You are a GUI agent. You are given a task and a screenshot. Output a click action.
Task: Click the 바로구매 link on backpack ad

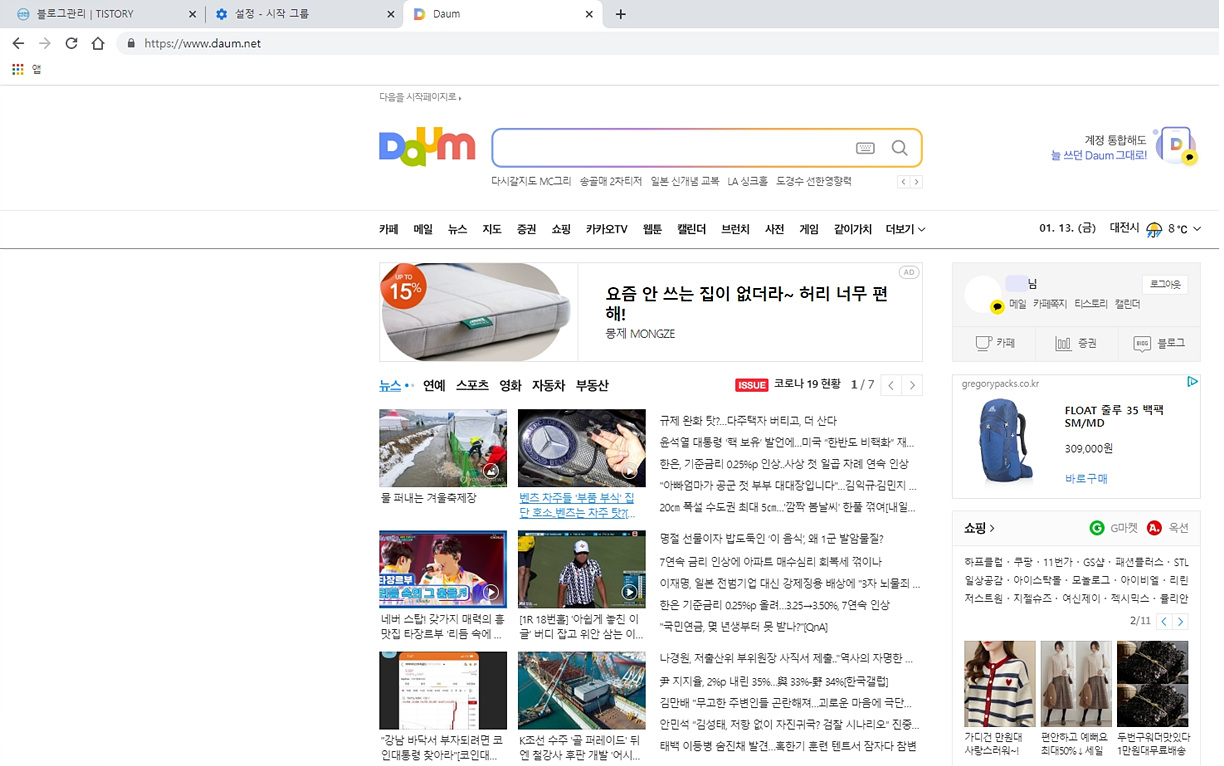(x=1086, y=479)
